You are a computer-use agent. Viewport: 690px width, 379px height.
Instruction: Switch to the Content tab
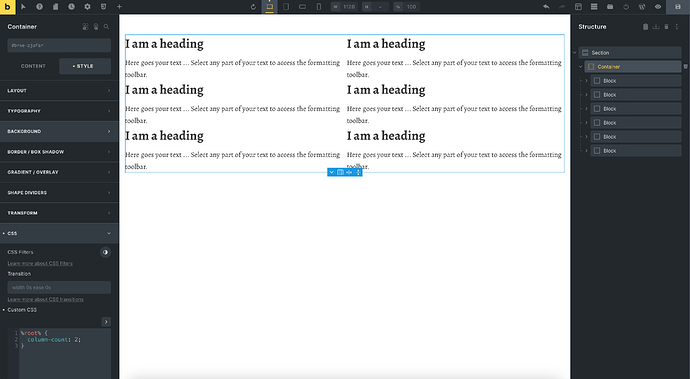click(33, 66)
